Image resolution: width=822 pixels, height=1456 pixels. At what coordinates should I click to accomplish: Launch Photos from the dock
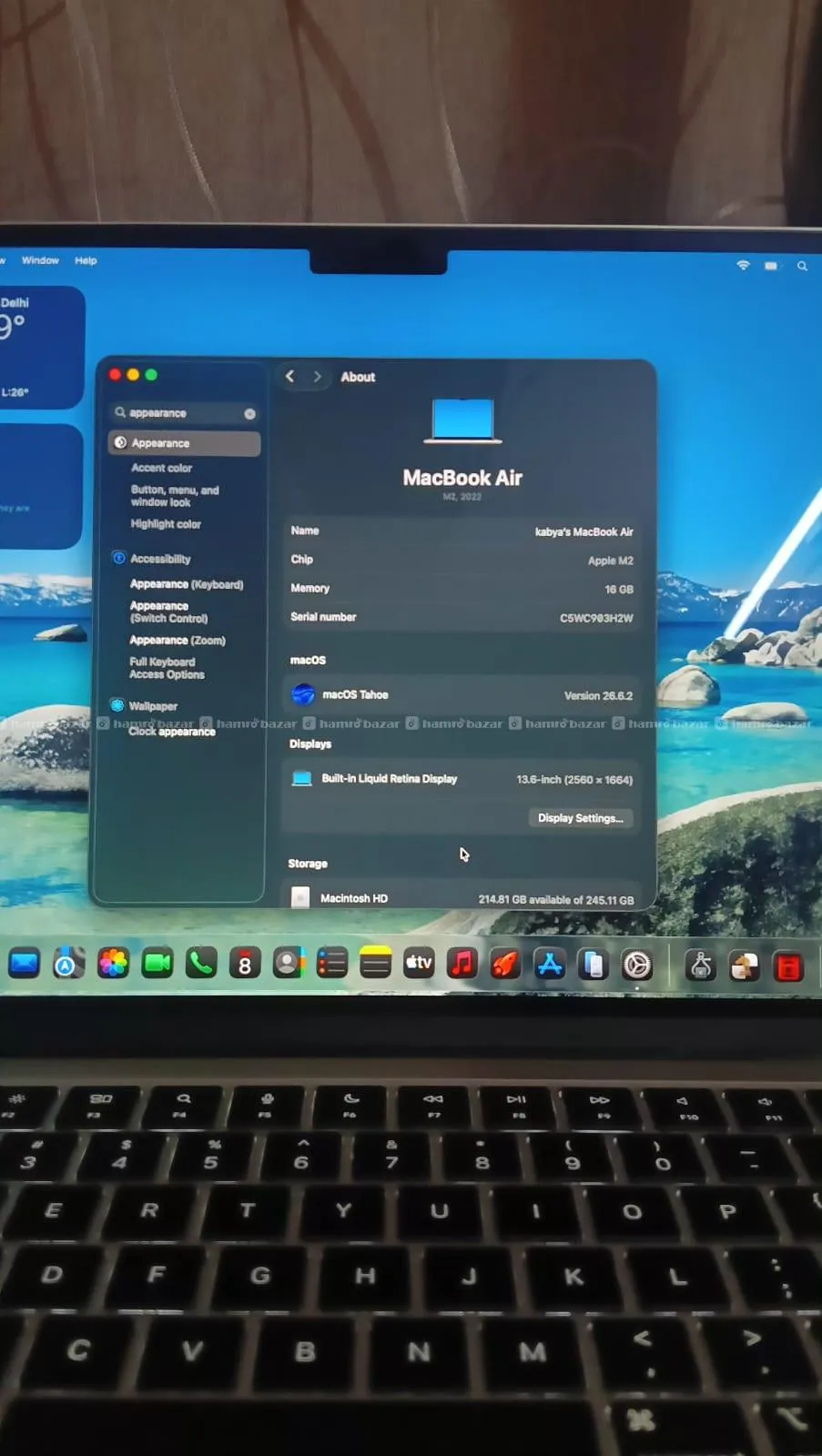point(113,963)
